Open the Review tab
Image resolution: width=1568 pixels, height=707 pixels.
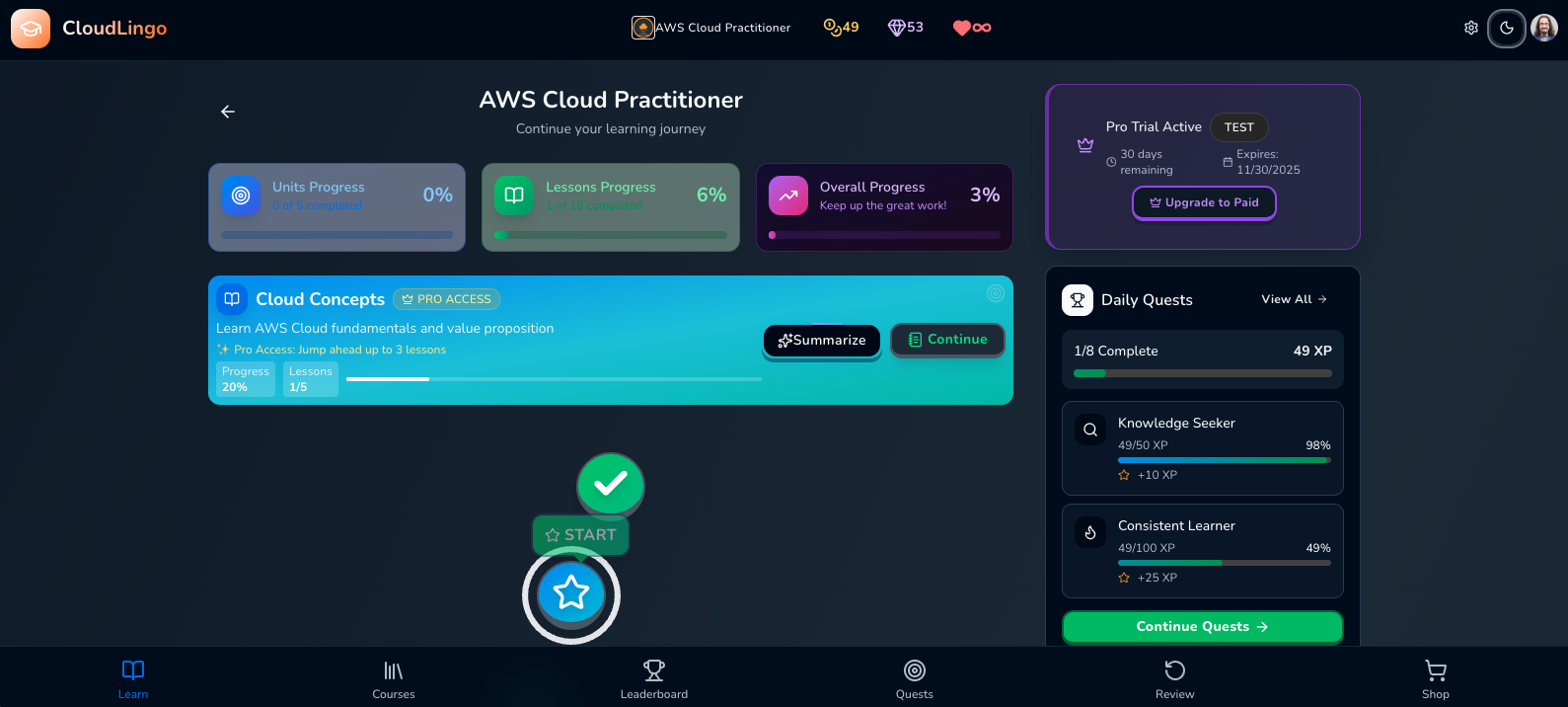point(1175,679)
